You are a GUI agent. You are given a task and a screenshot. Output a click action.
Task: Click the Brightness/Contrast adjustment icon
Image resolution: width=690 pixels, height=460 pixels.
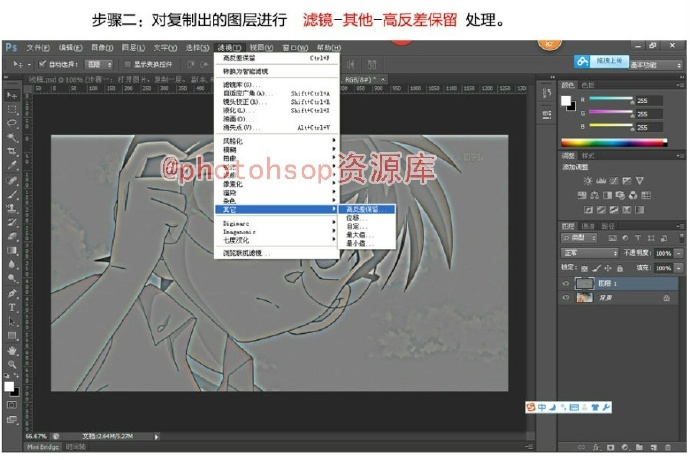pos(587,181)
